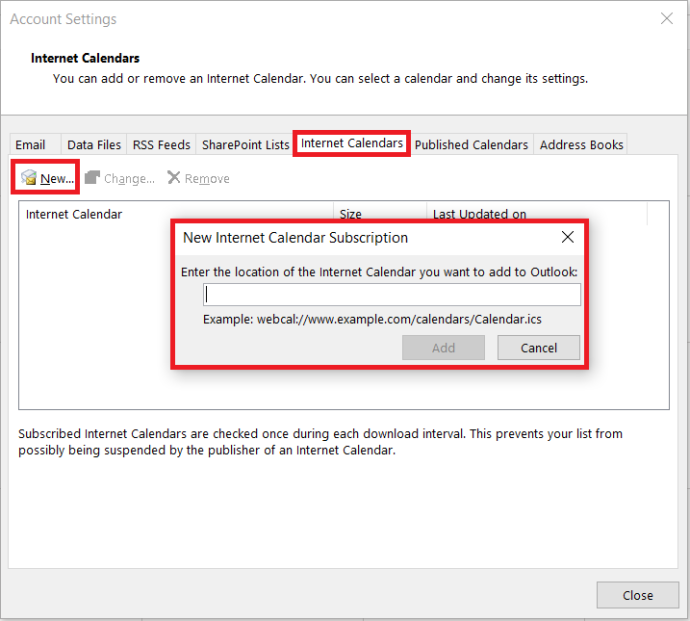Screen dimensions: 690x621
Task: Close the New Internet Calendar Subscription dialog
Action: 567,238
